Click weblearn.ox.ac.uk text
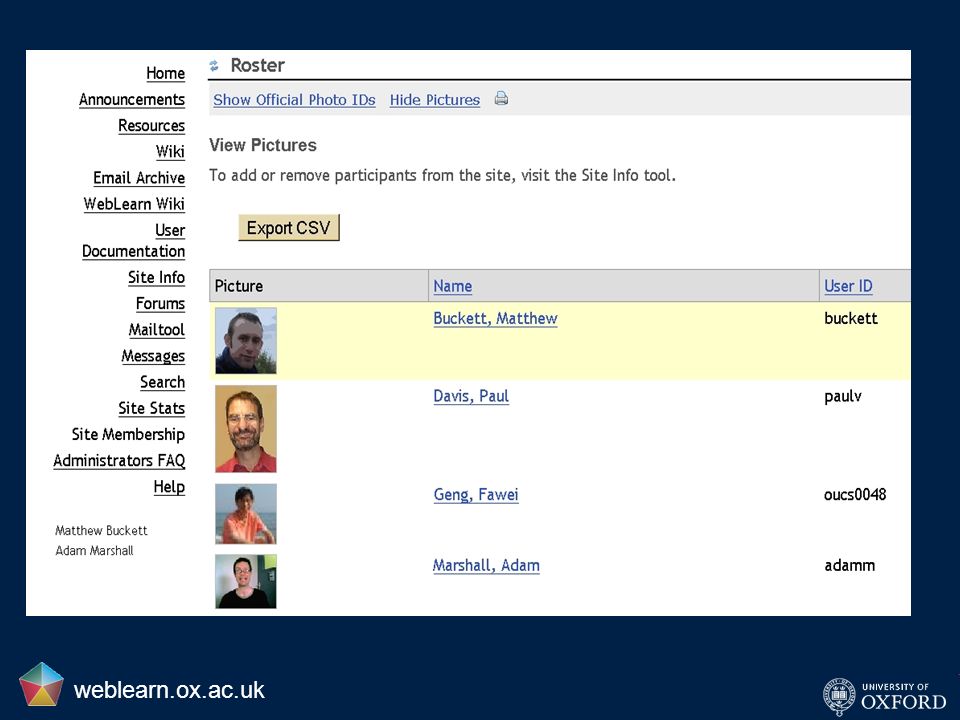The image size is (960, 720). (169, 690)
